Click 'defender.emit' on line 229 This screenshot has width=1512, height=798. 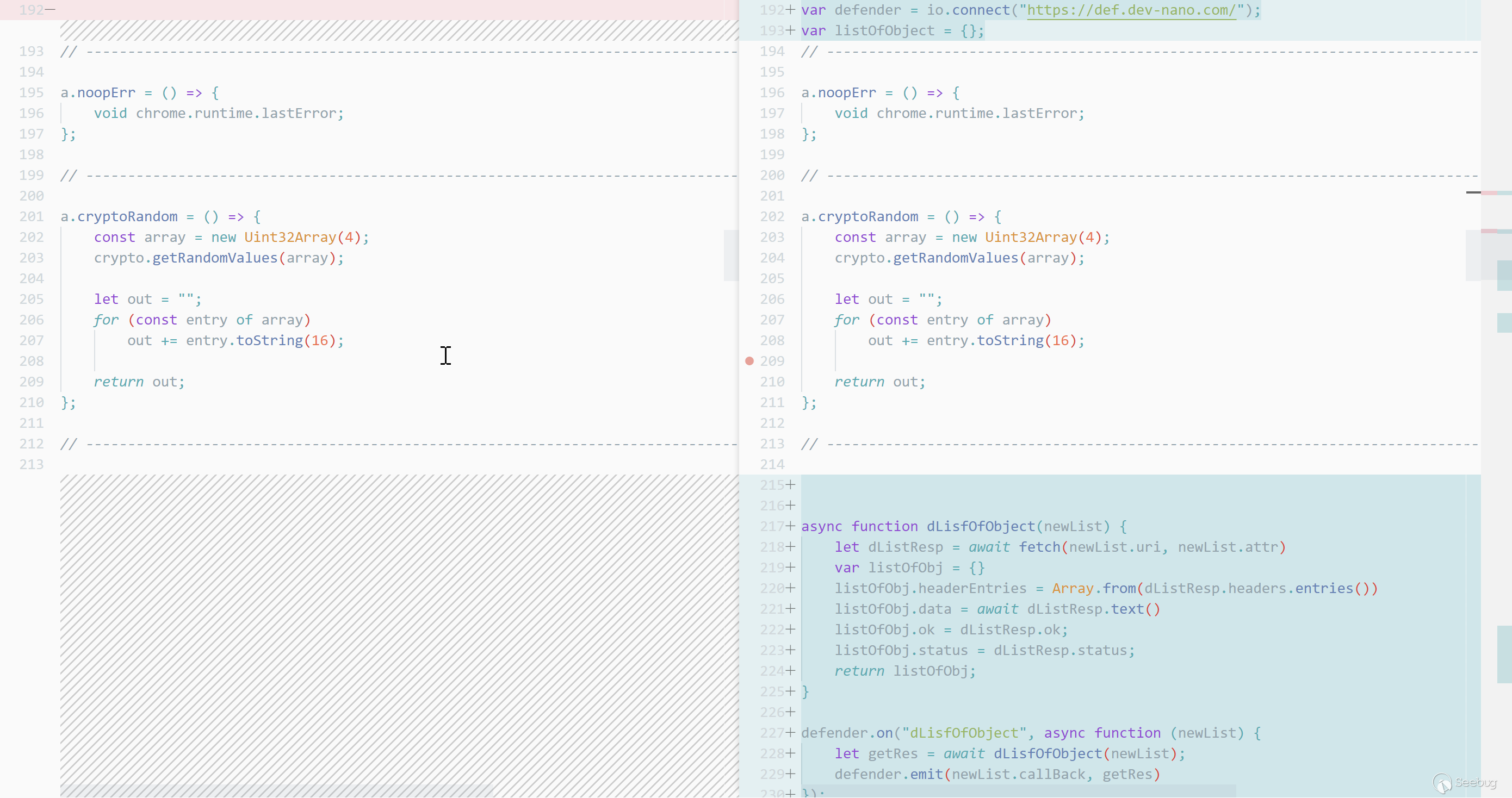pyautogui.click(x=889, y=774)
